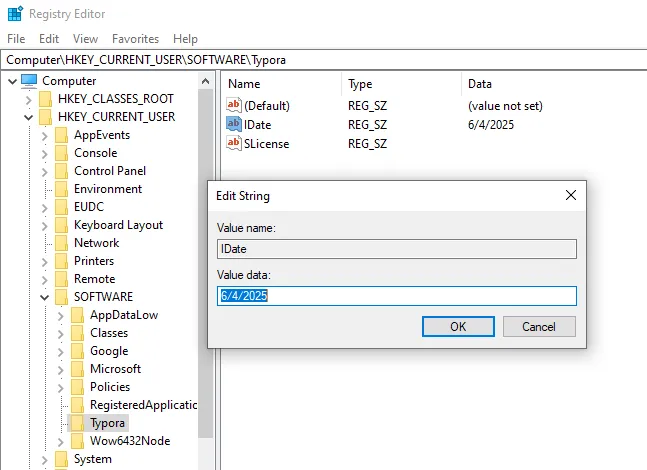Expand the AppEvents key
This screenshot has width=647, height=470.
point(45,135)
